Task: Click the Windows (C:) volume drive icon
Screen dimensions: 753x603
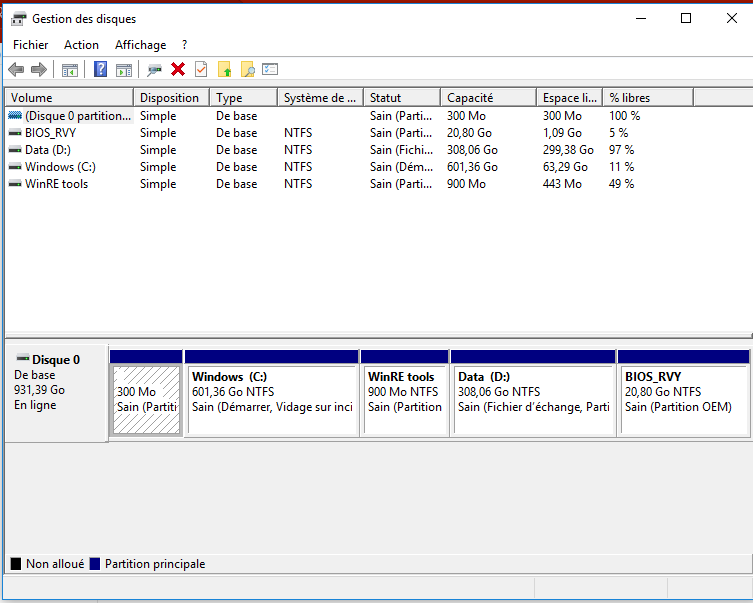Action: point(15,167)
